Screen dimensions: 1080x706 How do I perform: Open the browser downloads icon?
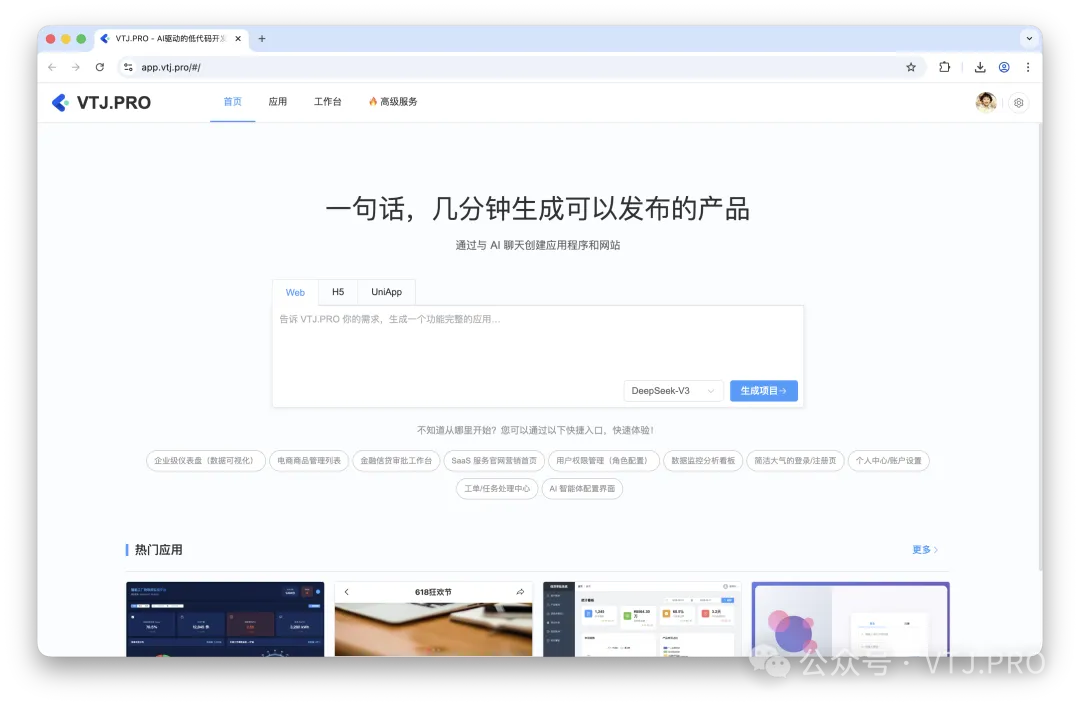980,67
